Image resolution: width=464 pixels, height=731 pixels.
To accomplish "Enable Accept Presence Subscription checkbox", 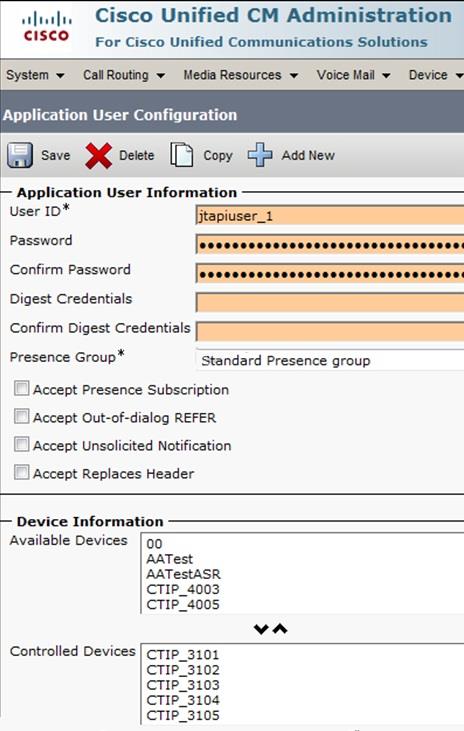I will [x=21, y=388].
